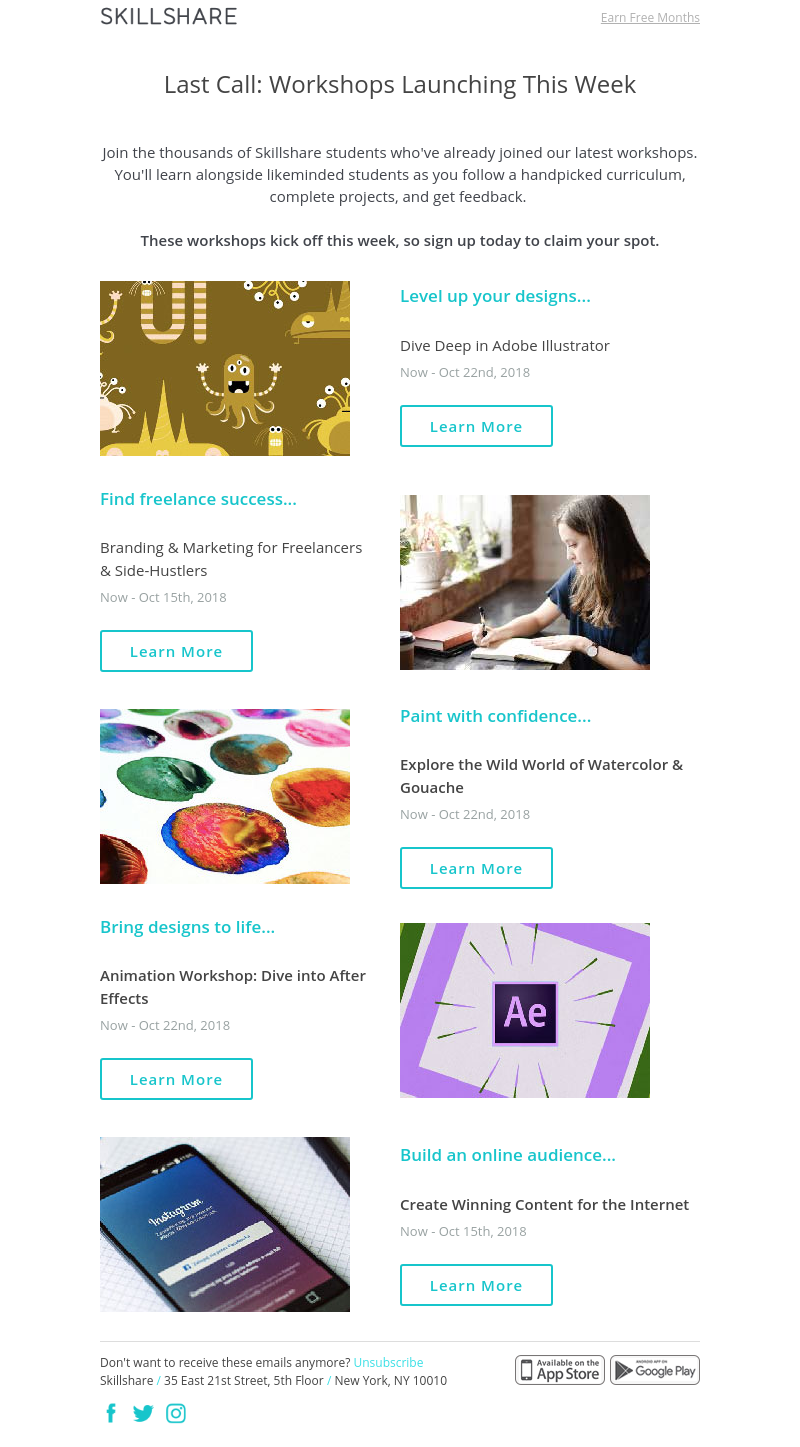Image resolution: width=800 pixels, height=1447 pixels.
Task: Learn more about Watercolor & Gouache workshop
Action: 476,868
